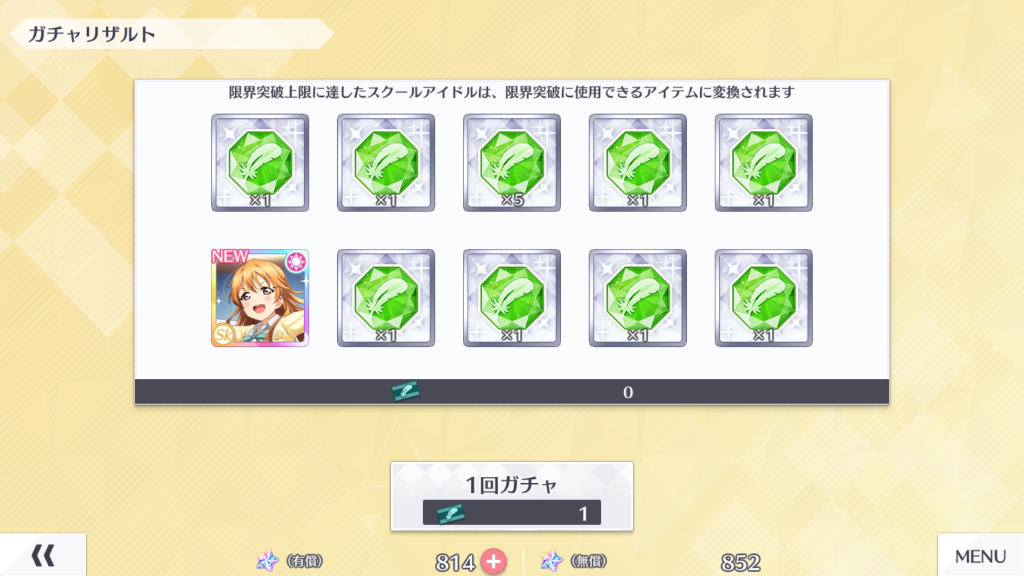Tap the third item in bottom row
Viewport: 1024px width, 576px height.
[512, 298]
